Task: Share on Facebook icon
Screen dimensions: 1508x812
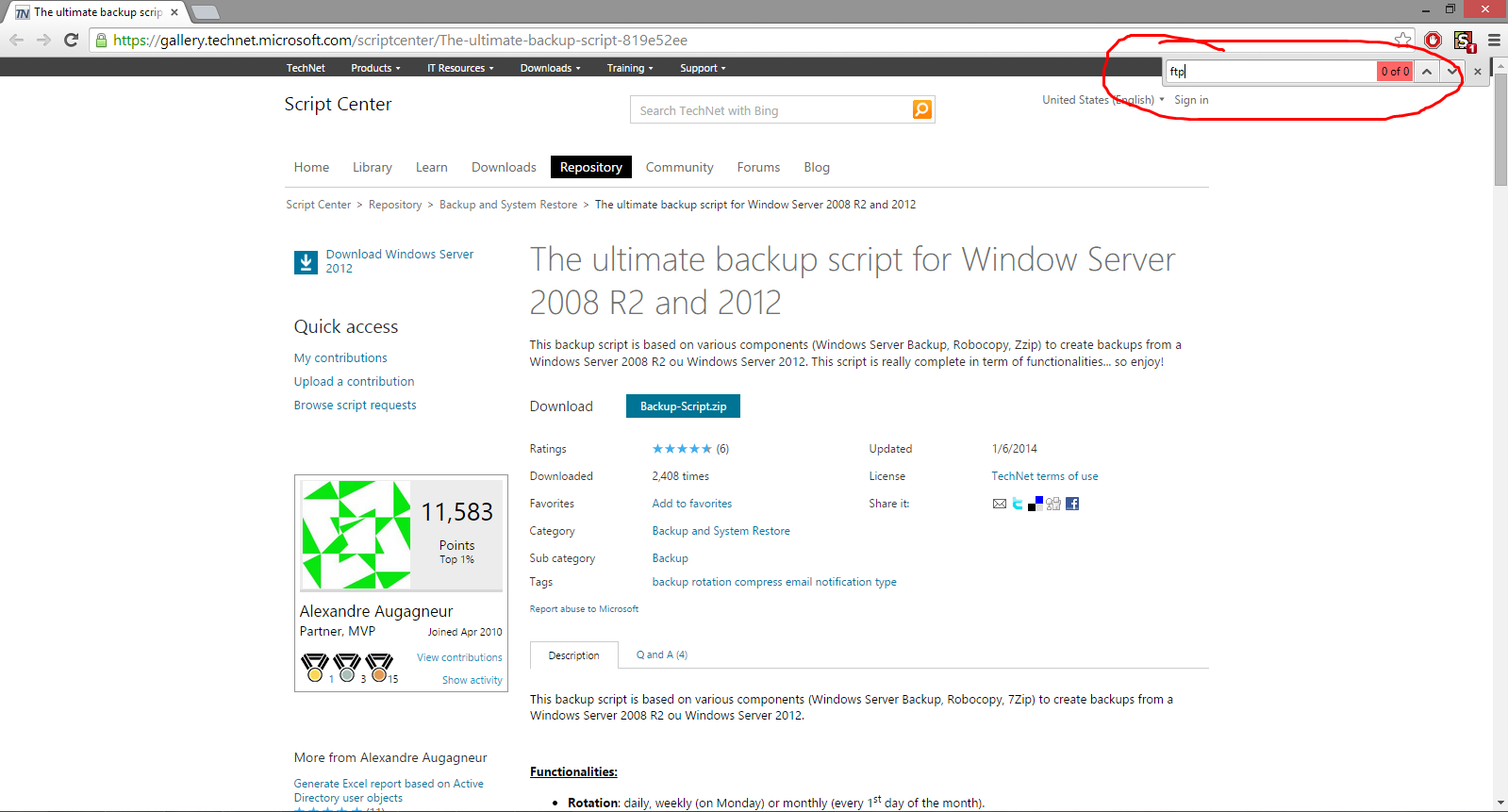Action: pos(1072,504)
